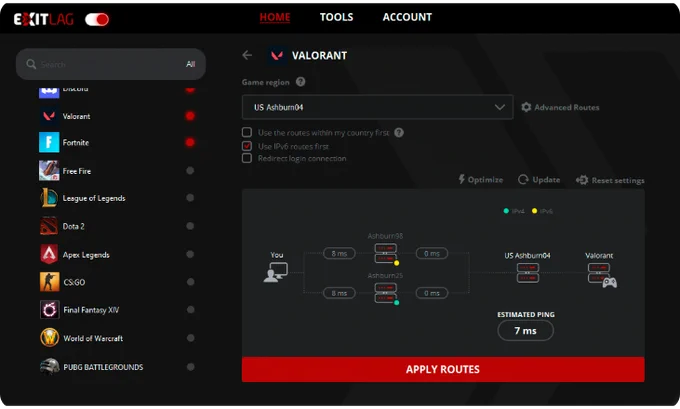This screenshot has width=680, height=409.
Task: Click the Valorant icon in game list
Action: click(x=49, y=116)
